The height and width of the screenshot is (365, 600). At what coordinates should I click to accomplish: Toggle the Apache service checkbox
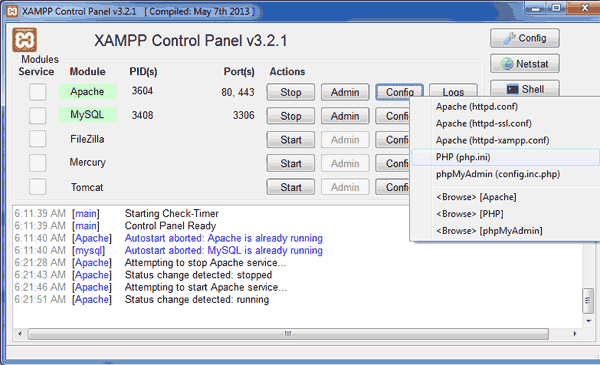click(37, 92)
